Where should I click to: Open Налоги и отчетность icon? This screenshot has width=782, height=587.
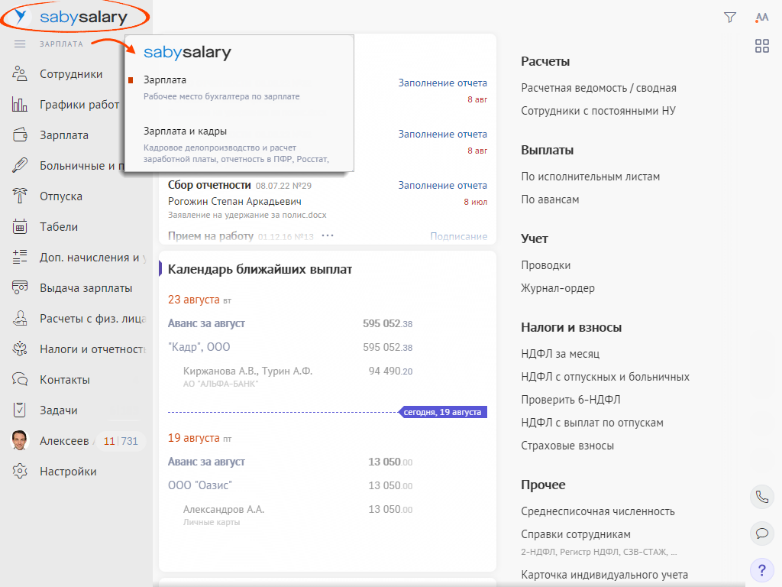point(20,349)
